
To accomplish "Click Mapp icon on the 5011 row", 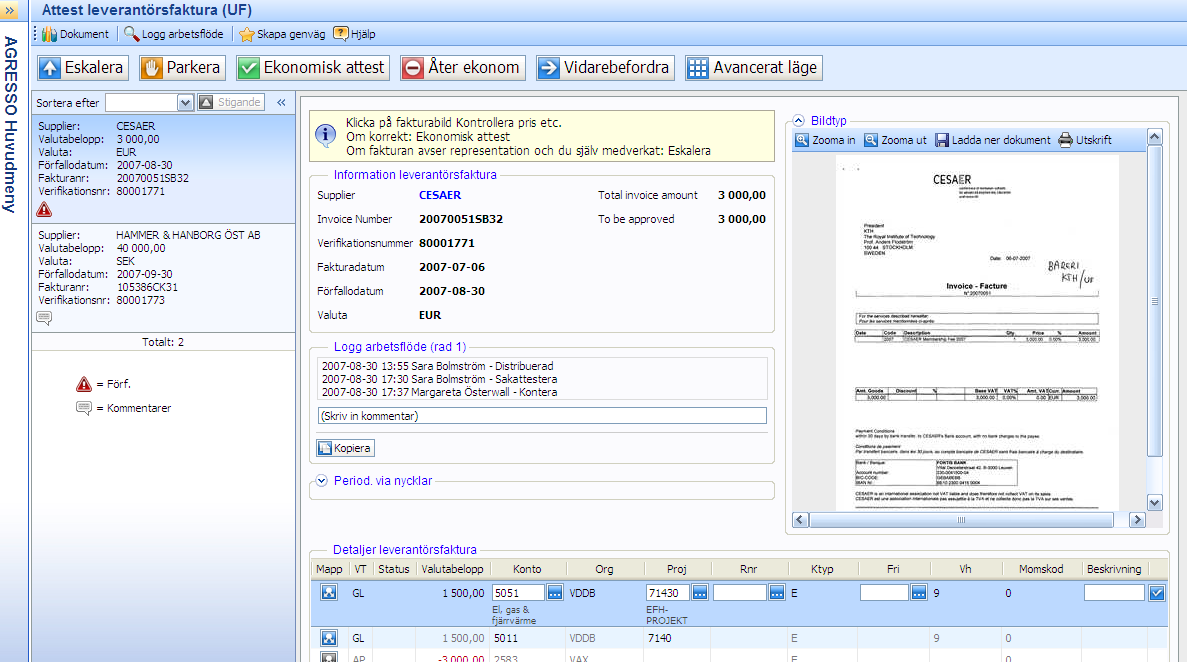I will pyautogui.click(x=329, y=639).
